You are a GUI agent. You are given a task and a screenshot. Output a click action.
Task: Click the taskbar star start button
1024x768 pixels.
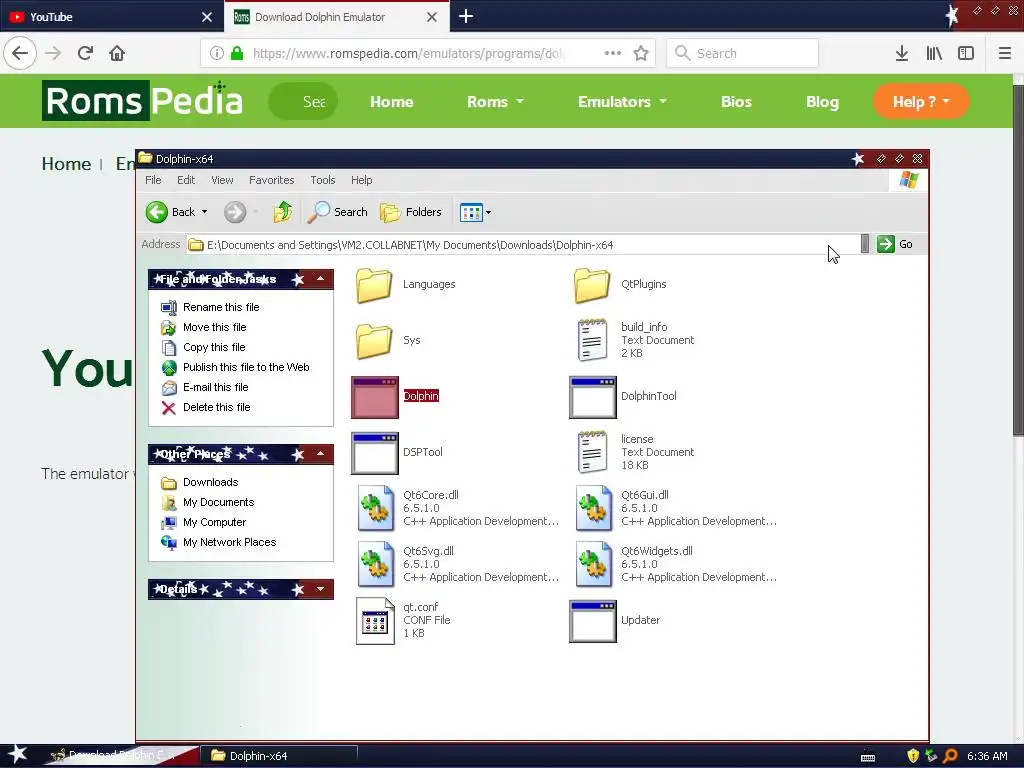click(17, 755)
